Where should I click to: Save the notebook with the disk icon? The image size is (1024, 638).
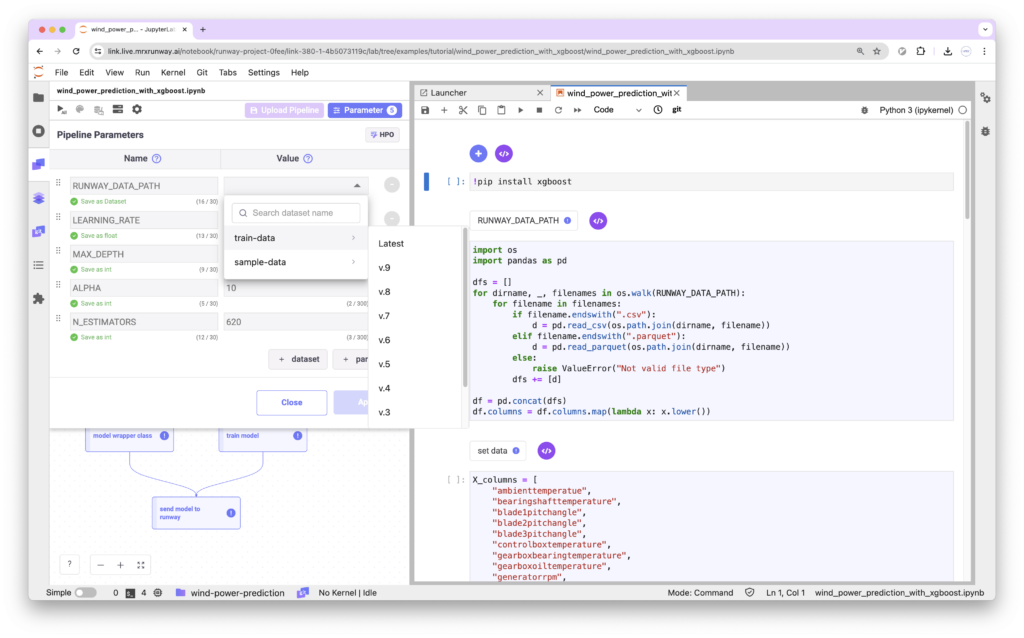click(x=425, y=110)
